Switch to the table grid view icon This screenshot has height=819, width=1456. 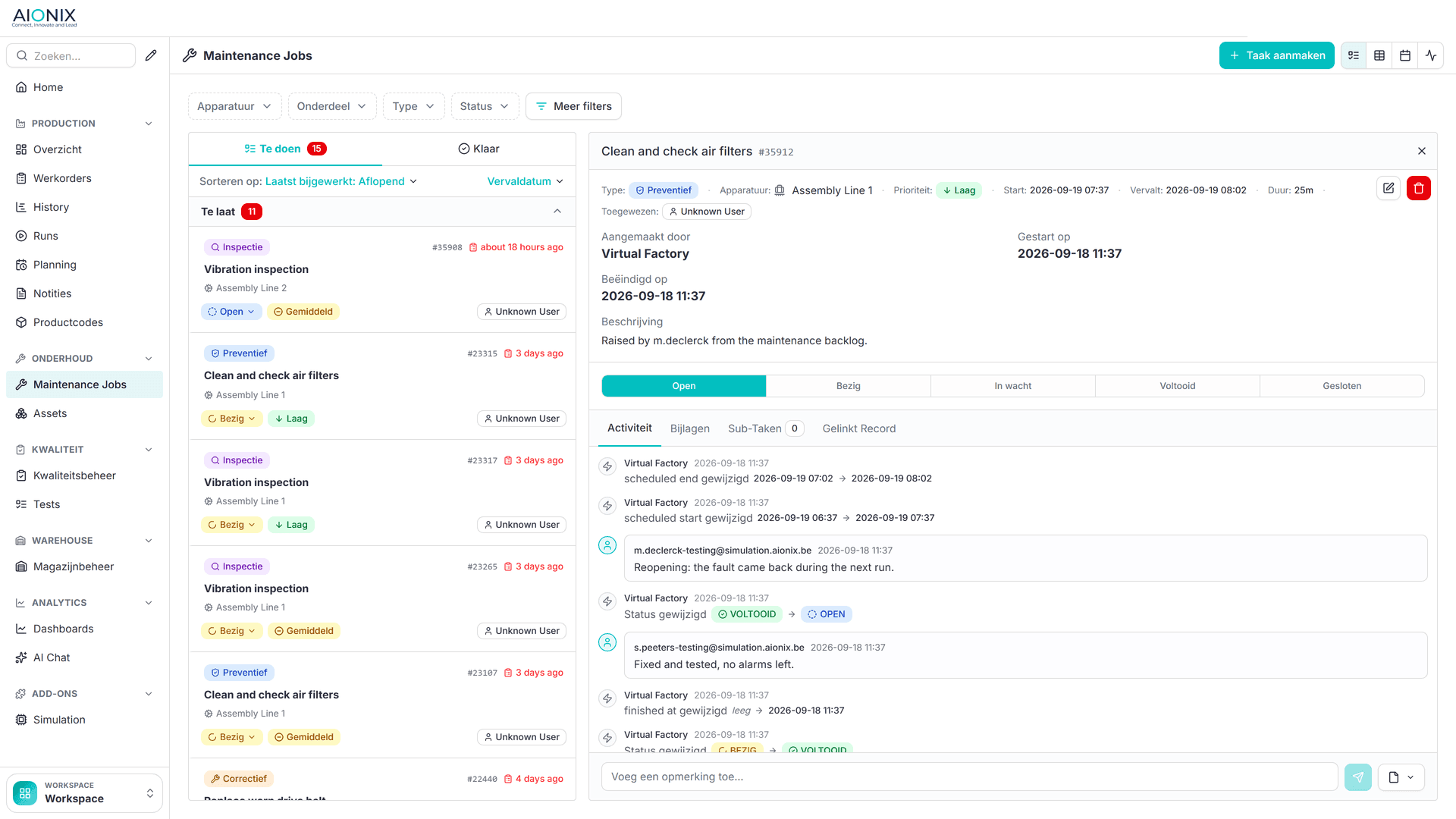tap(1379, 55)
